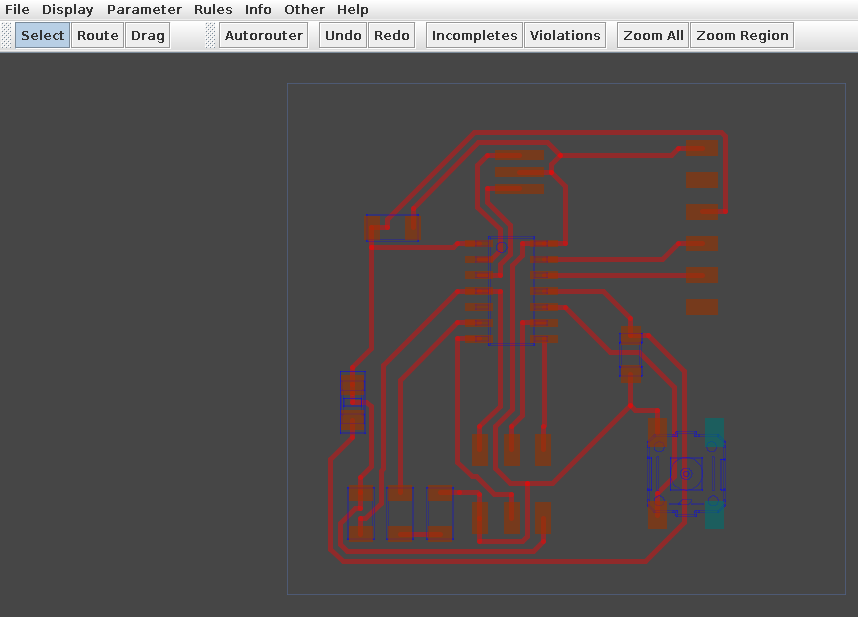Open the Help menu
858x617 pixels.
coord(352,9)
